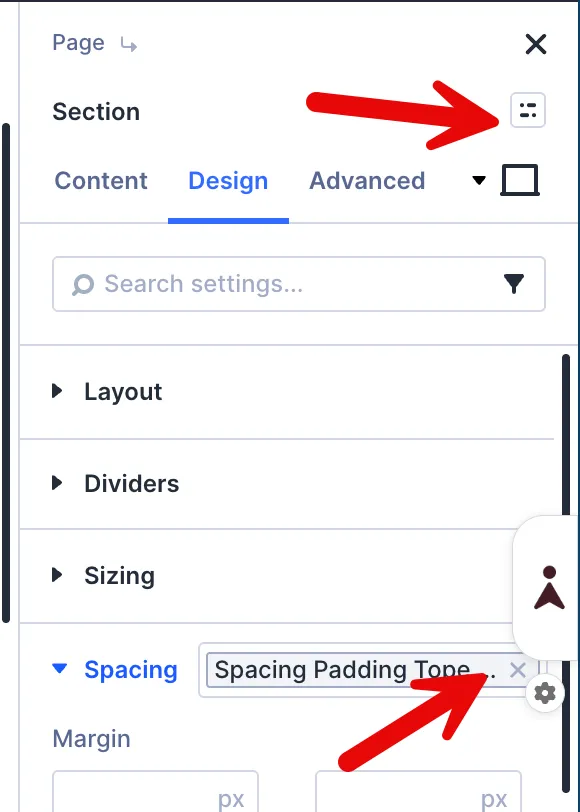Screen dimensions: 580x812
Task: Click inside the Search settings field
Action: coord(250,284)
